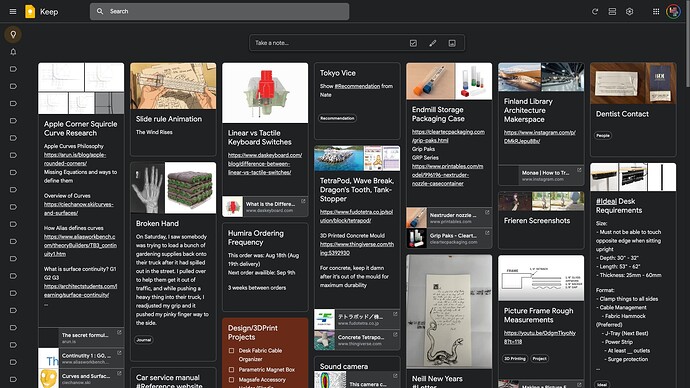Switch to list view layout icon
Viewport: 690px width, 388px height.
click(x=612, y=11)
